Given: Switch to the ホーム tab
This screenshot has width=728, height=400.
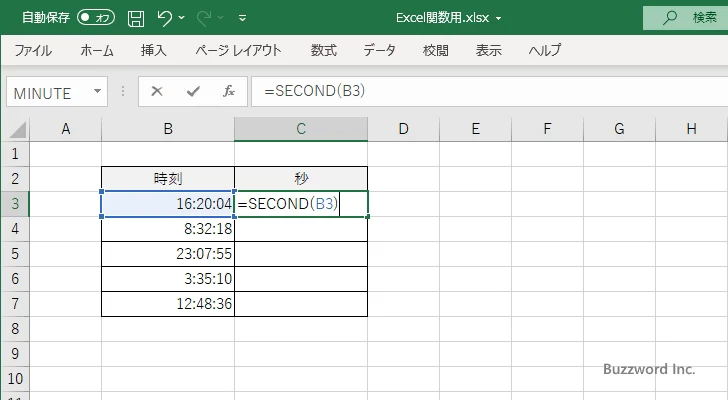Looking at the screenshot, I should pyautogui.click(x=97, y=50).
